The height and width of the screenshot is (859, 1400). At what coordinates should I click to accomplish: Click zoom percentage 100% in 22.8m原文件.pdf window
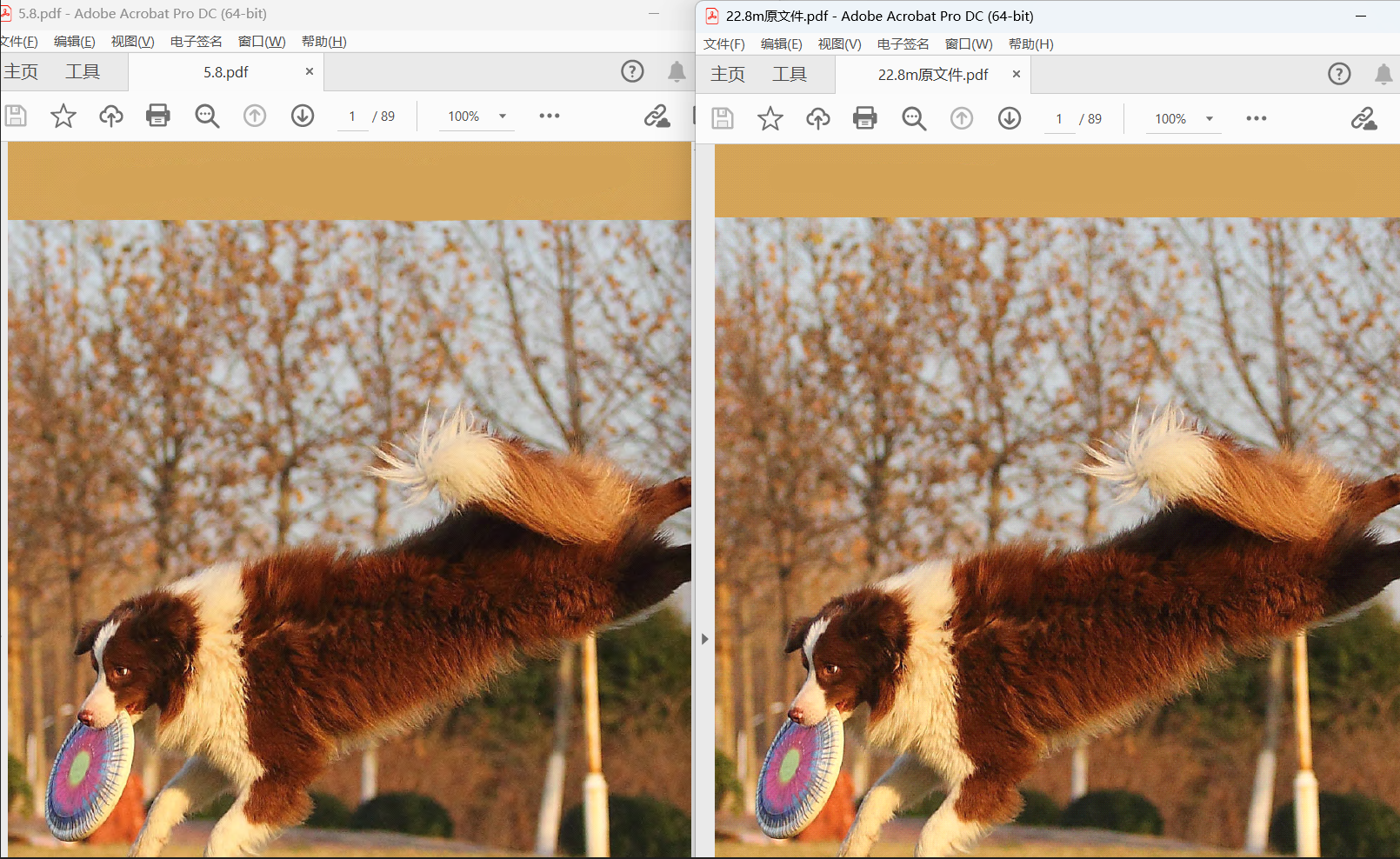point(1170,118)
